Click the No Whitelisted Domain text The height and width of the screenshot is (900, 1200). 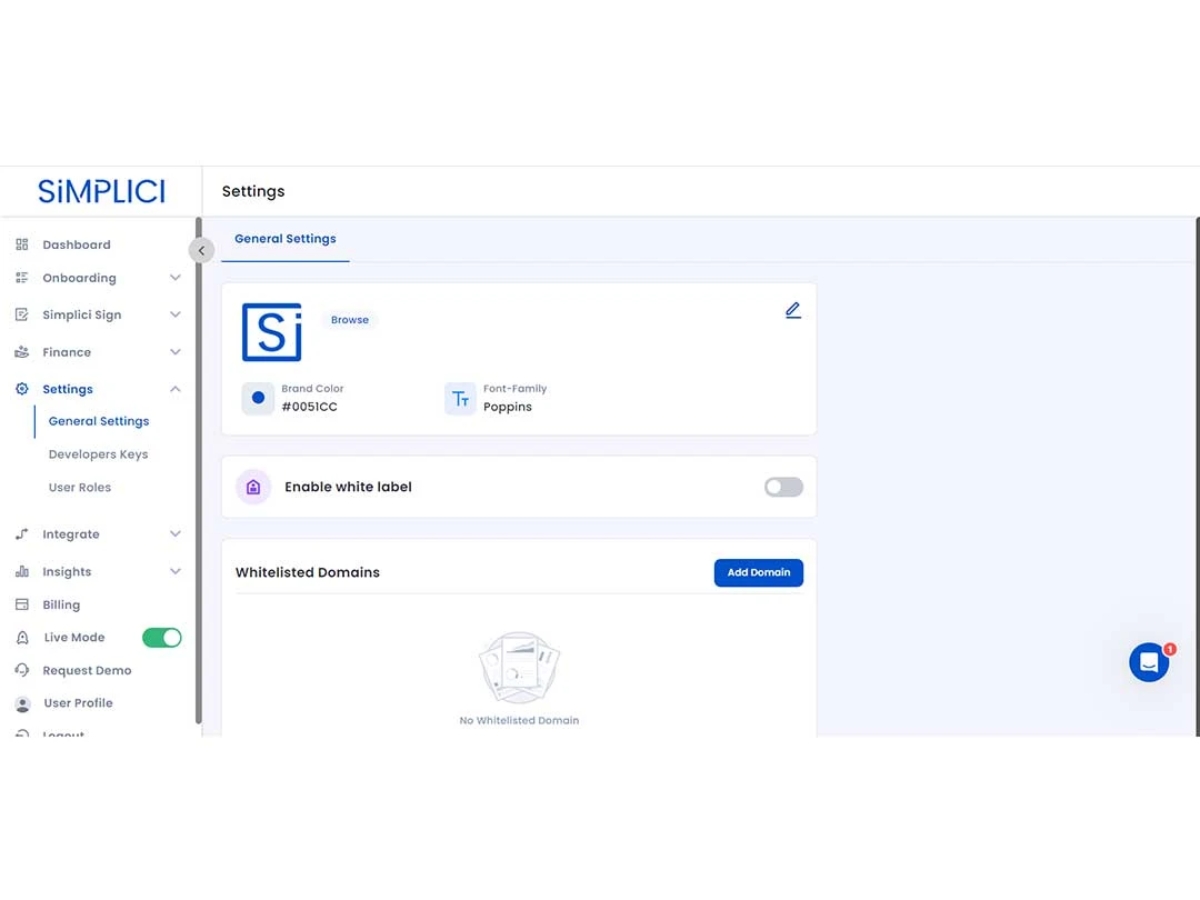click(x=519, y=720)
